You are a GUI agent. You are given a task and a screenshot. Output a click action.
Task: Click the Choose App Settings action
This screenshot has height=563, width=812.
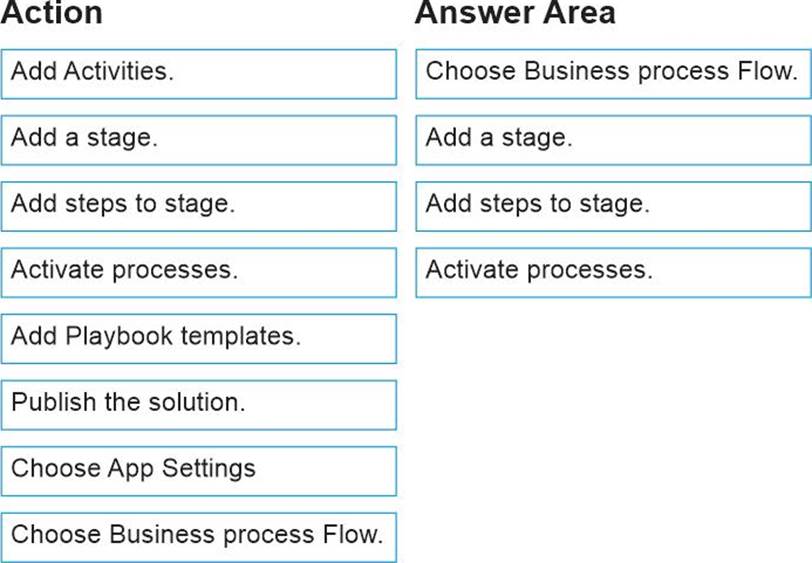(x=198, y=470)
